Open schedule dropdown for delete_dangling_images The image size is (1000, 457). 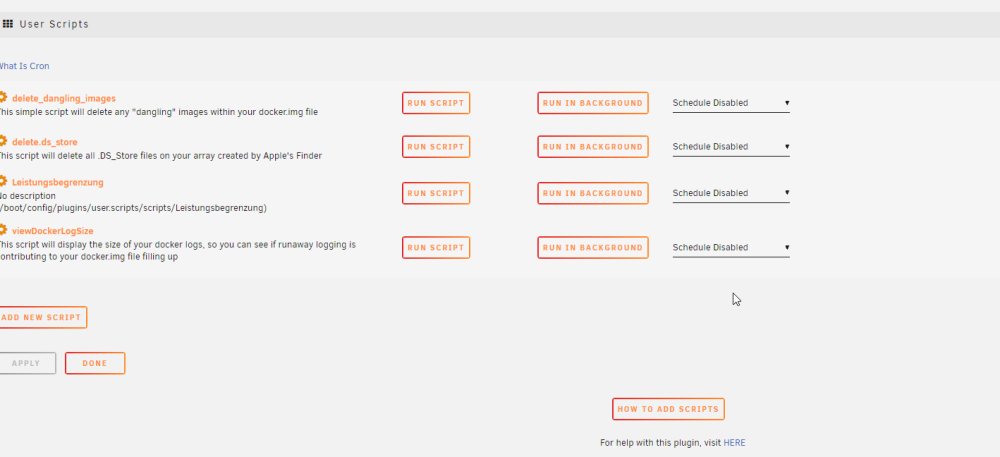(731, 103)
